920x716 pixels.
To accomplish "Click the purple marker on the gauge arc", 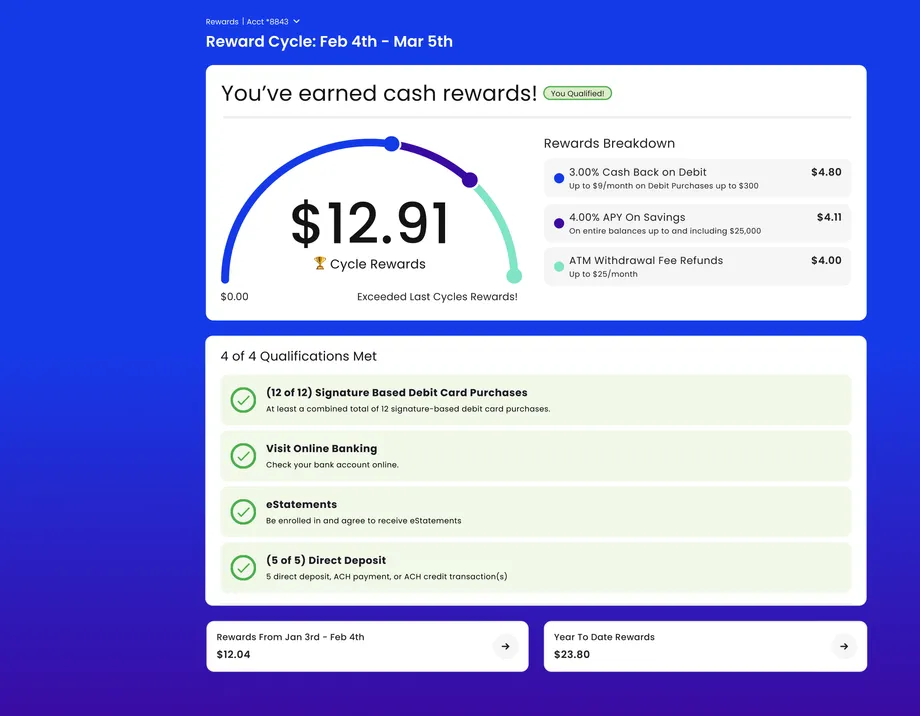I will click(470, 180).
